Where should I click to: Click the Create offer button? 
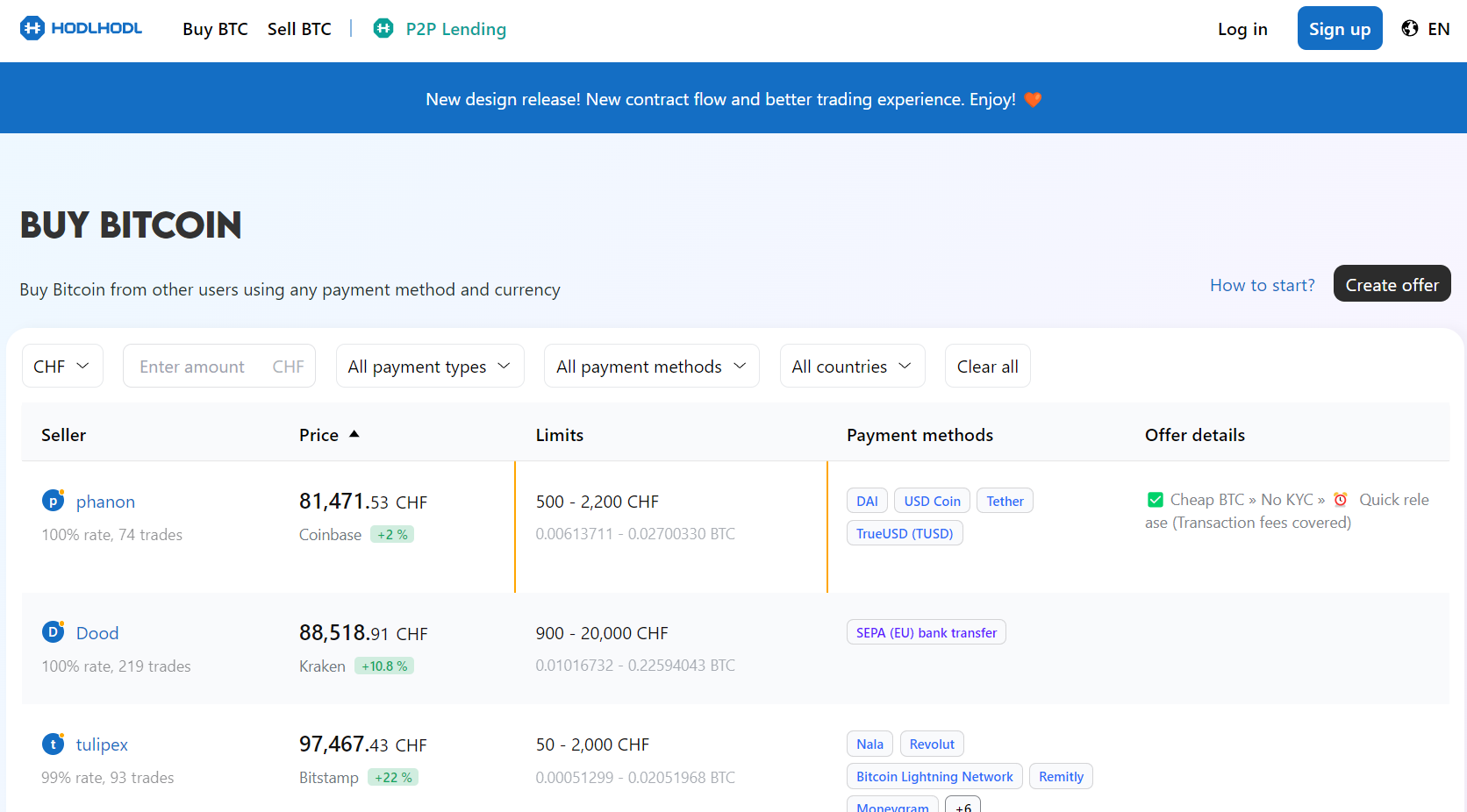[x=1392, y=283]
